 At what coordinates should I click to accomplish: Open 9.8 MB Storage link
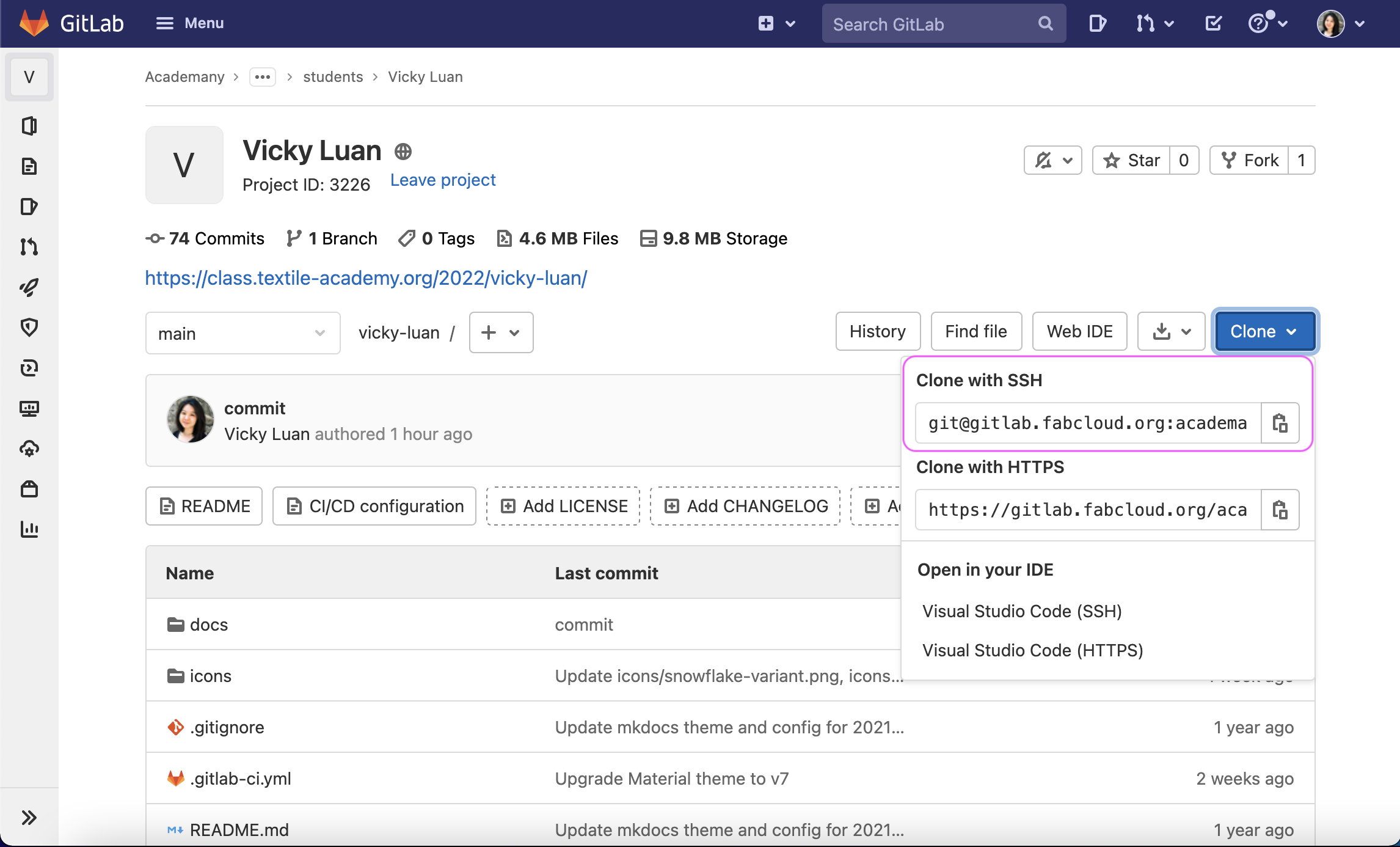pos(713,238)
